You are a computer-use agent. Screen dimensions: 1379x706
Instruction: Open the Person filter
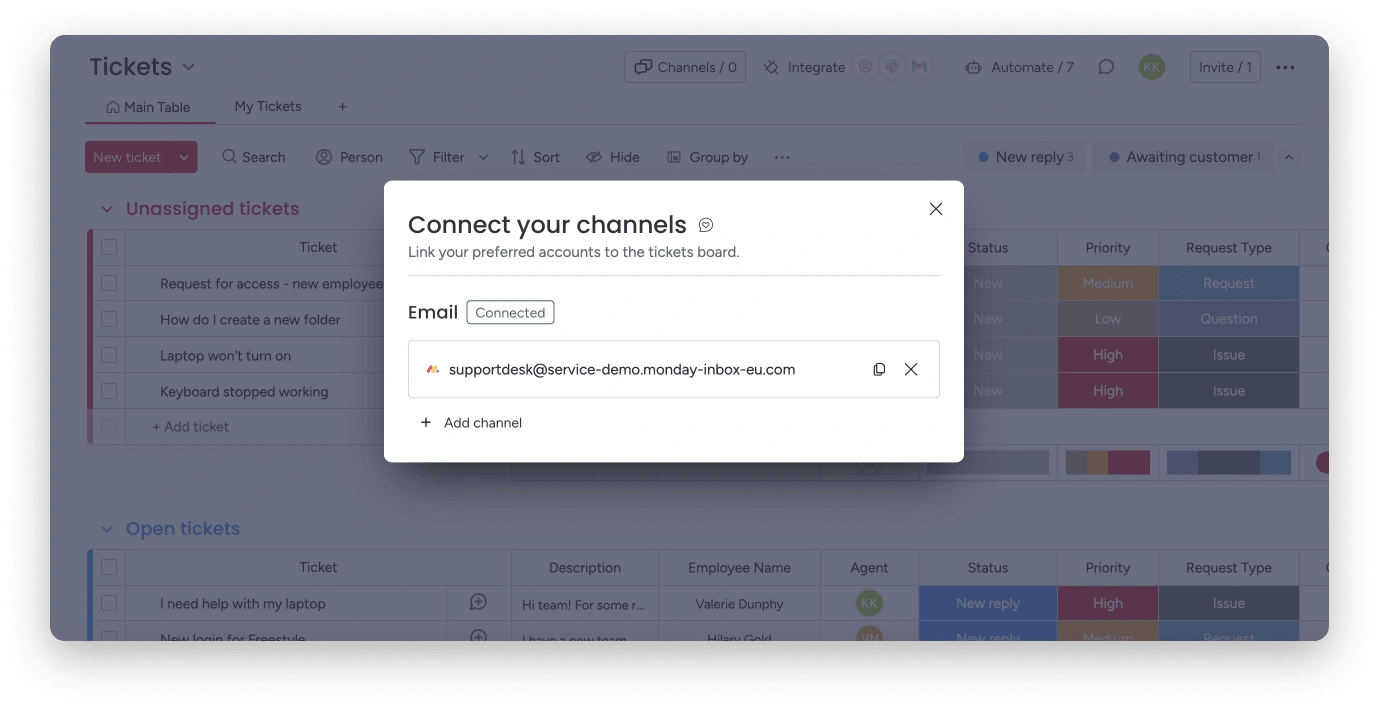click(x=349, y=157)
